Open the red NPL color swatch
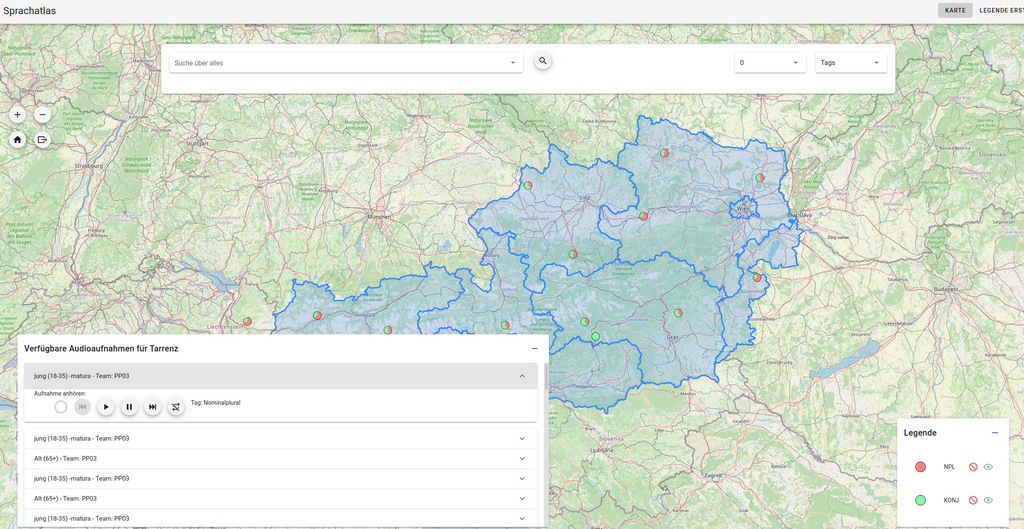Screen dimensions: 1024x529 pos(921,467)
